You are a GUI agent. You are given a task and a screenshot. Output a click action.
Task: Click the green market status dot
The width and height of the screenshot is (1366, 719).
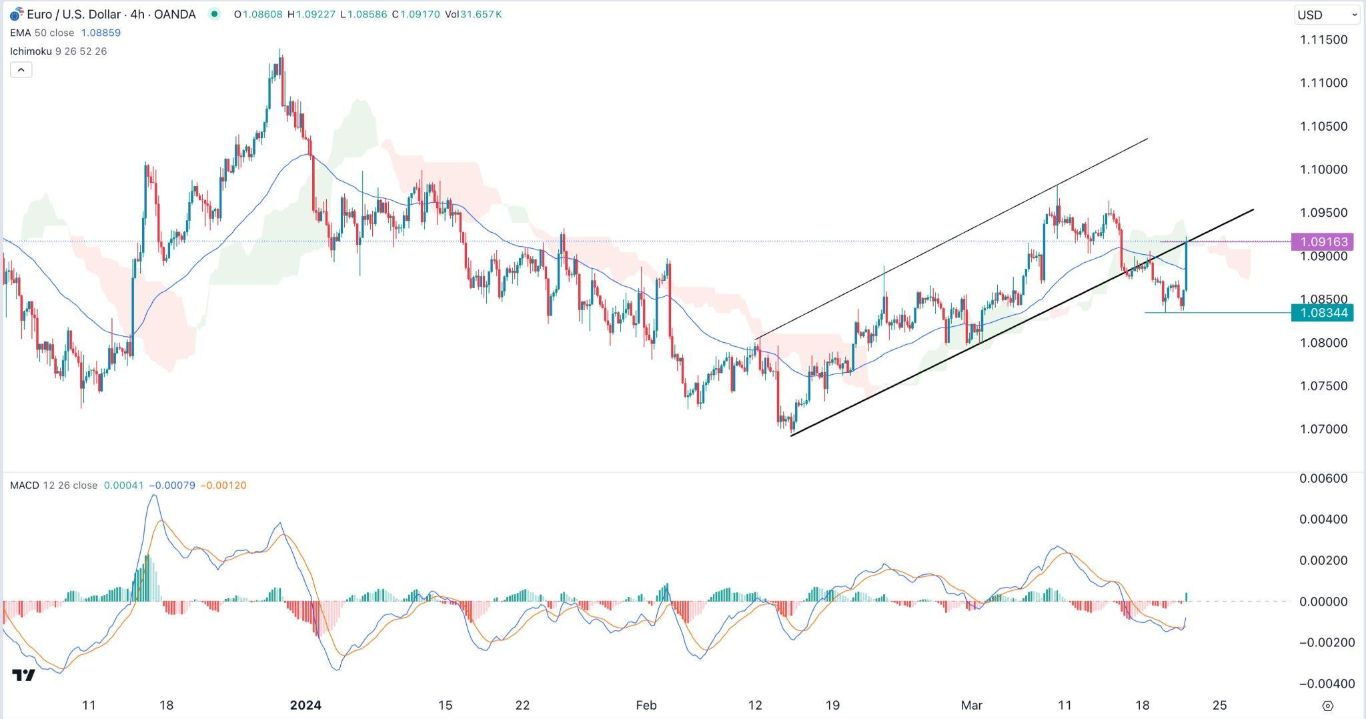(213, 14)
